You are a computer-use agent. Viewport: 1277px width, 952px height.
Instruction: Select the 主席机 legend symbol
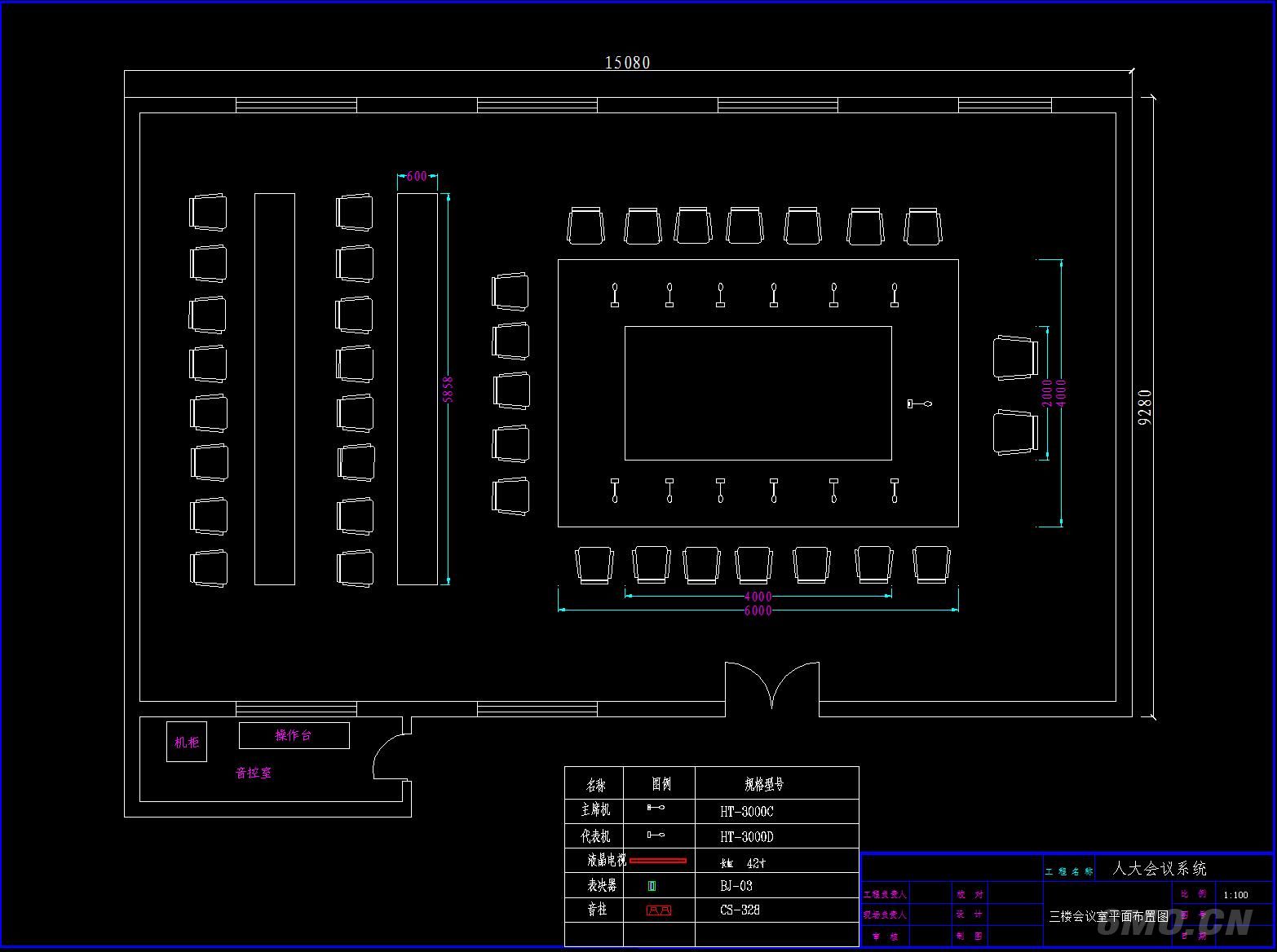656,808
